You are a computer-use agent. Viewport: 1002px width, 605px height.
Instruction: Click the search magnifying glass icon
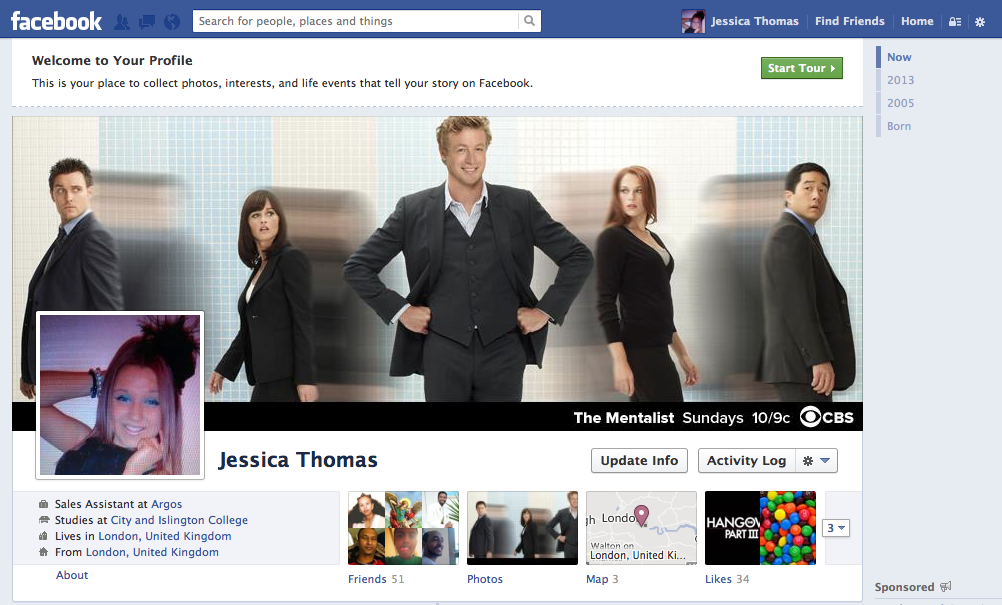coord(529,20)
